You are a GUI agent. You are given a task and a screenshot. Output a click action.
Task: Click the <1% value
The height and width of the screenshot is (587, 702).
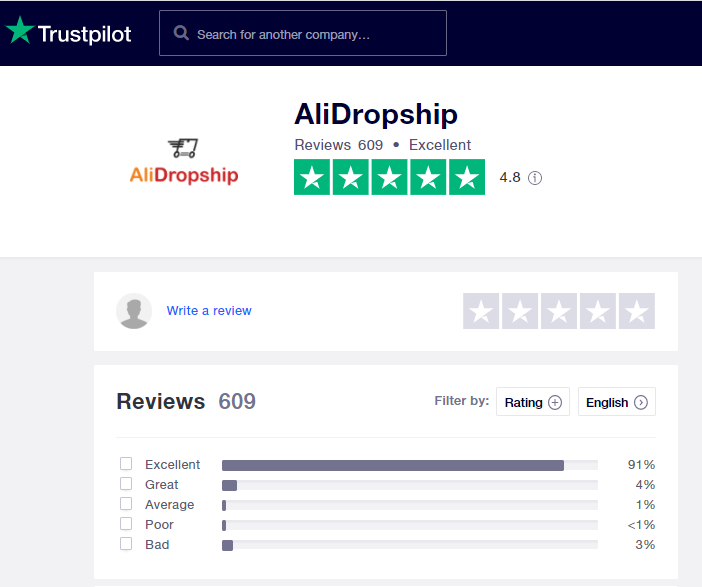tap(641, 525)
